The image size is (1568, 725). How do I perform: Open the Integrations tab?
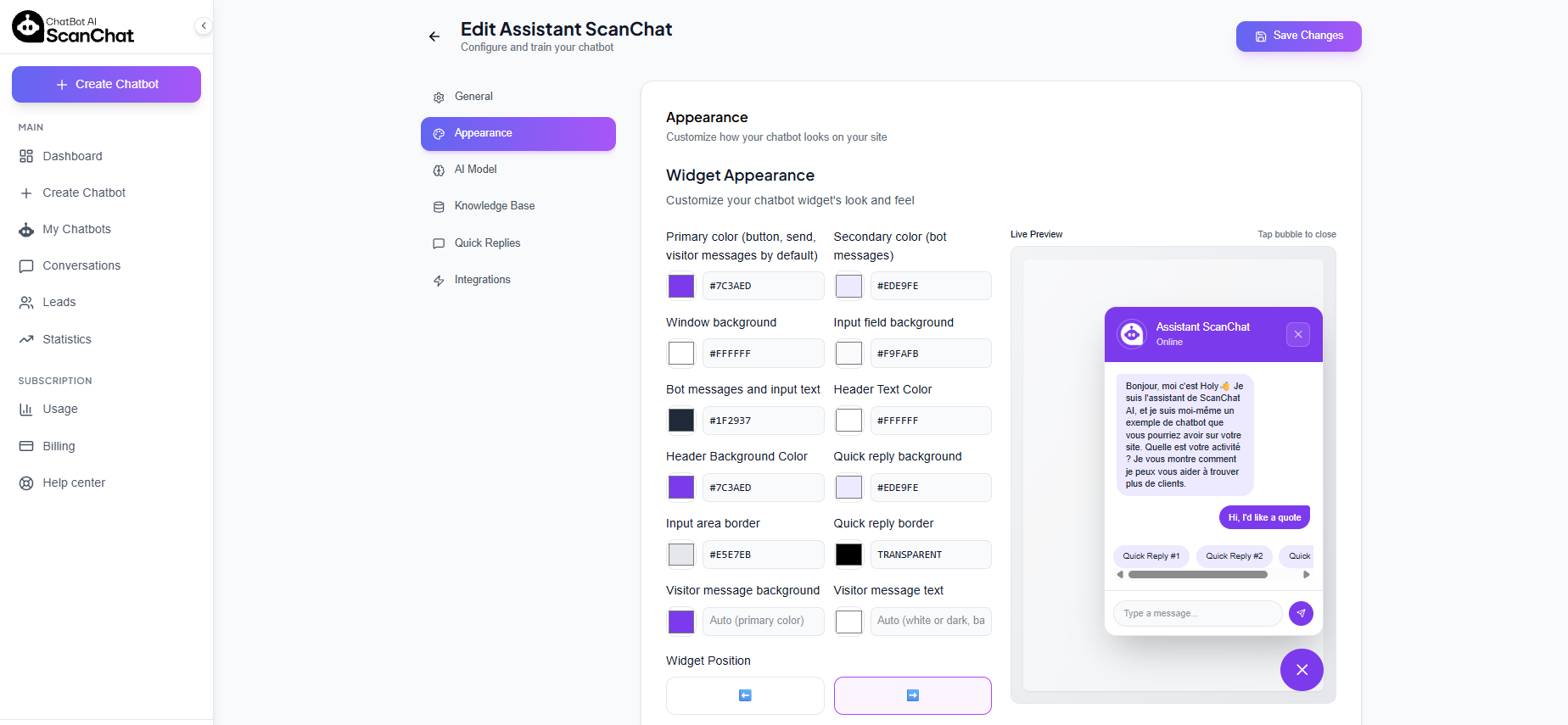pyautogui.click(x=518, y=280)
